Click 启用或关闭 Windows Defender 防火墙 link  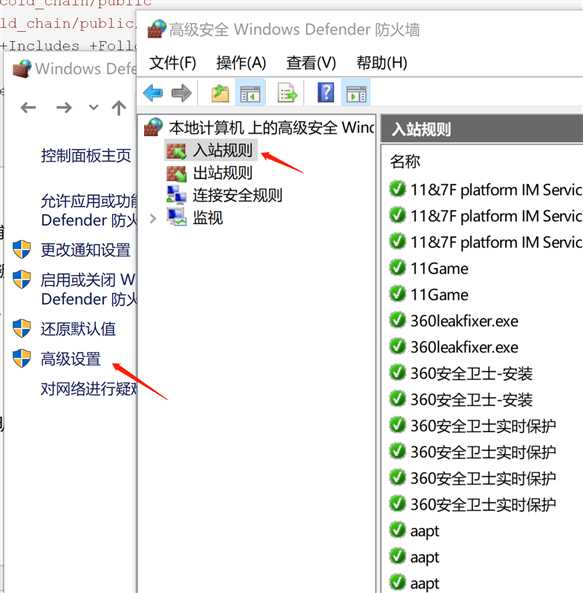pos(88,289)
